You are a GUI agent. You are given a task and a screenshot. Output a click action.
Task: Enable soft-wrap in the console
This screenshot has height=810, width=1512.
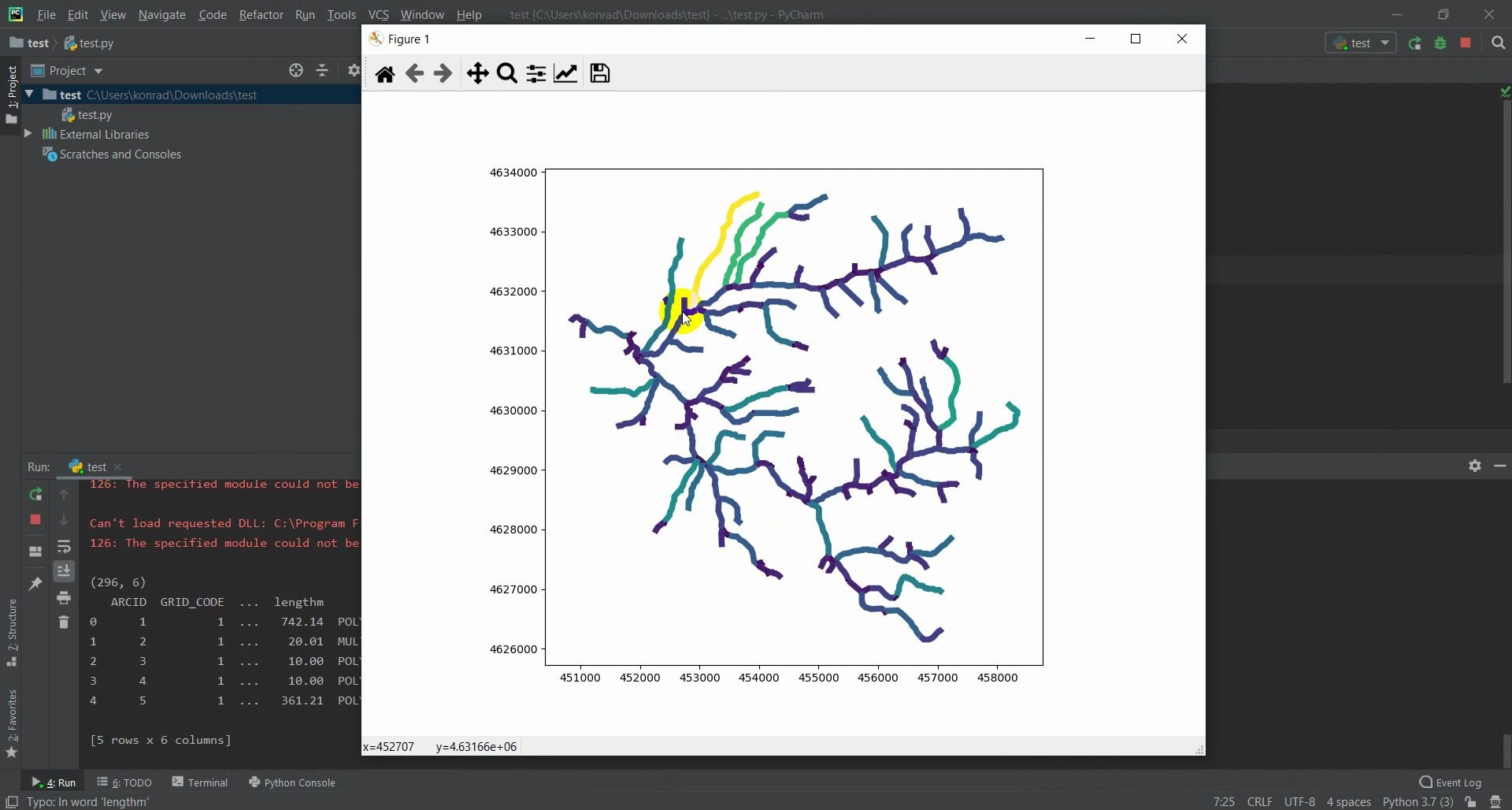(x=64, y=548)
